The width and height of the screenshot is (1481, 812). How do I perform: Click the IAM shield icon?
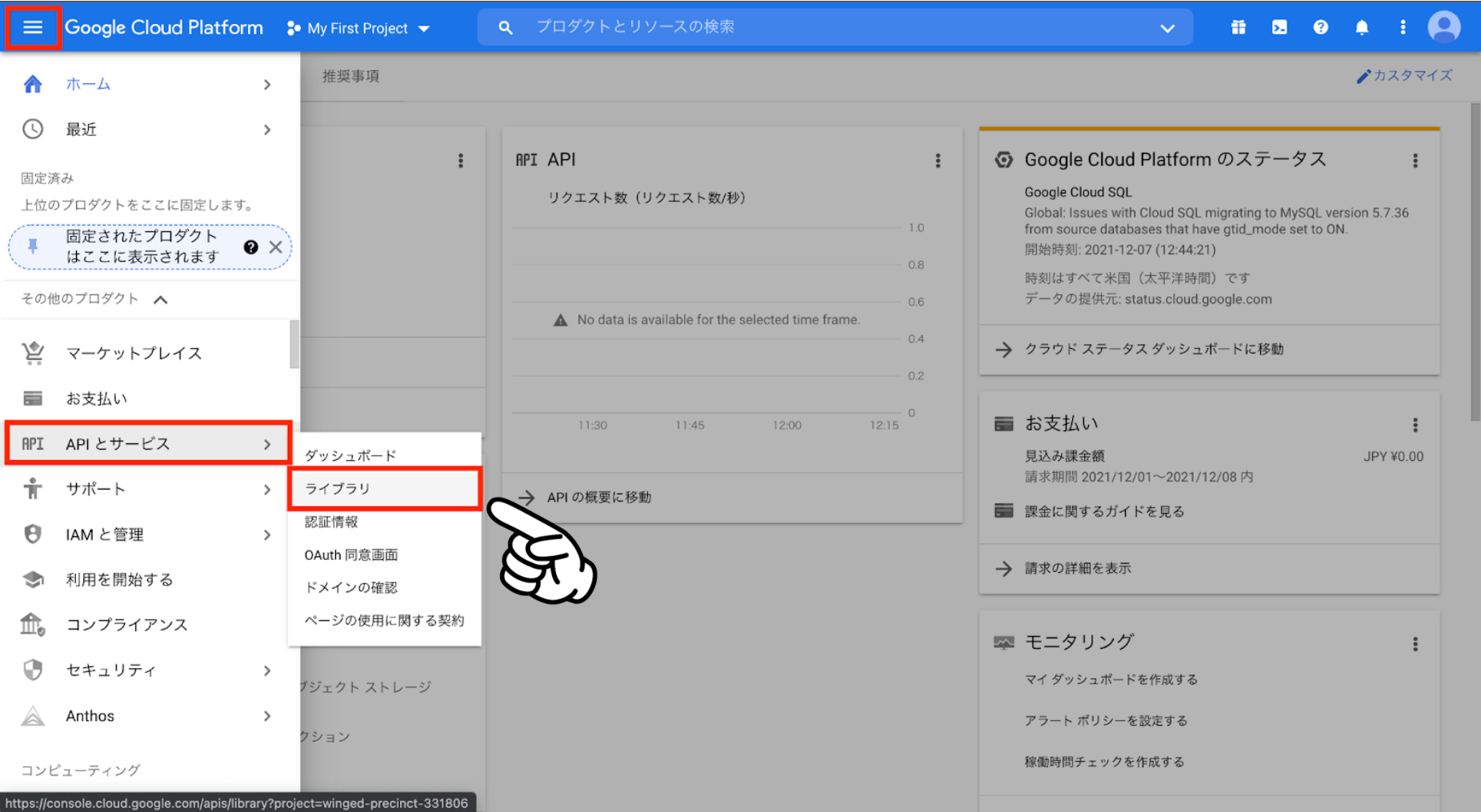33,534
